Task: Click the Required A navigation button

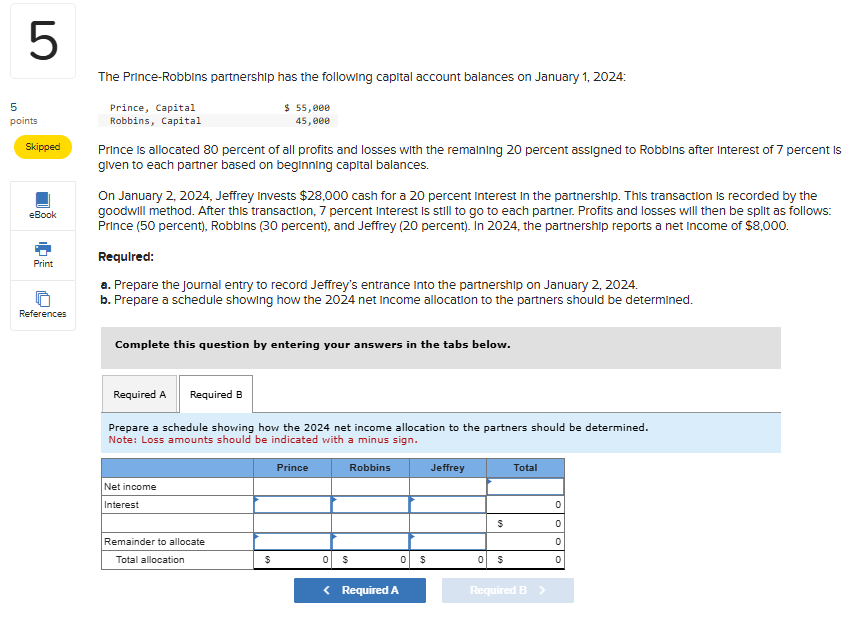Action: pos(359,590)
